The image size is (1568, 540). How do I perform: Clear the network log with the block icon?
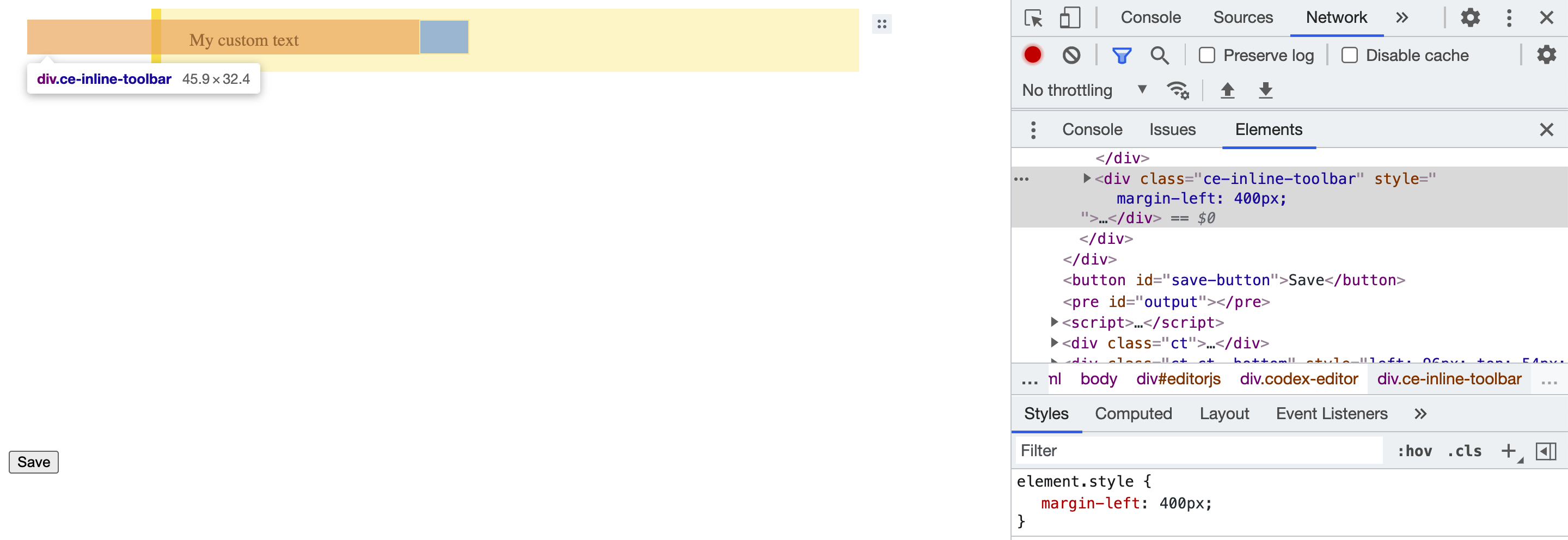point(1072,55)
